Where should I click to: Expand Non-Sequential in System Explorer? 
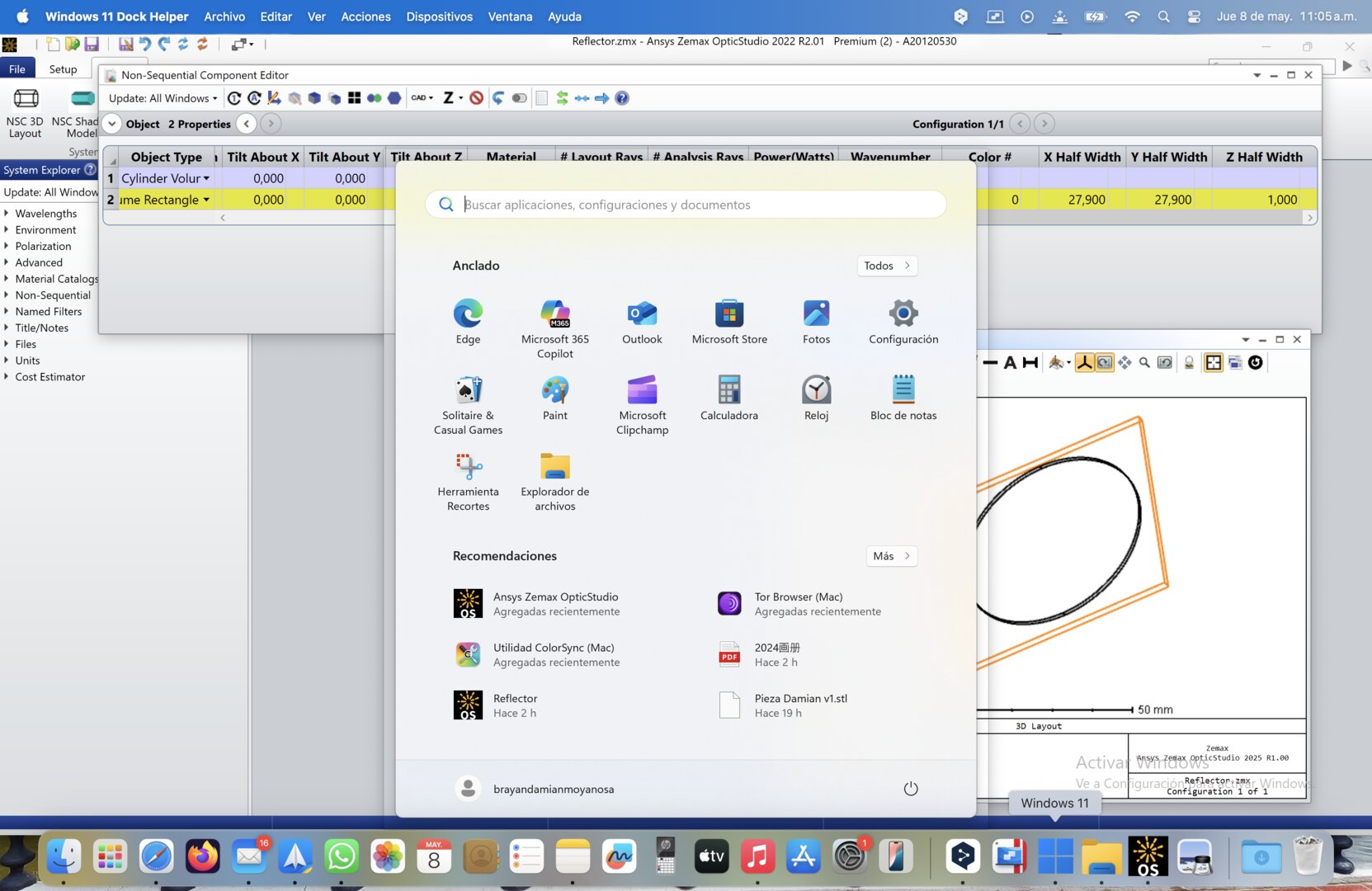coord(7,295)
